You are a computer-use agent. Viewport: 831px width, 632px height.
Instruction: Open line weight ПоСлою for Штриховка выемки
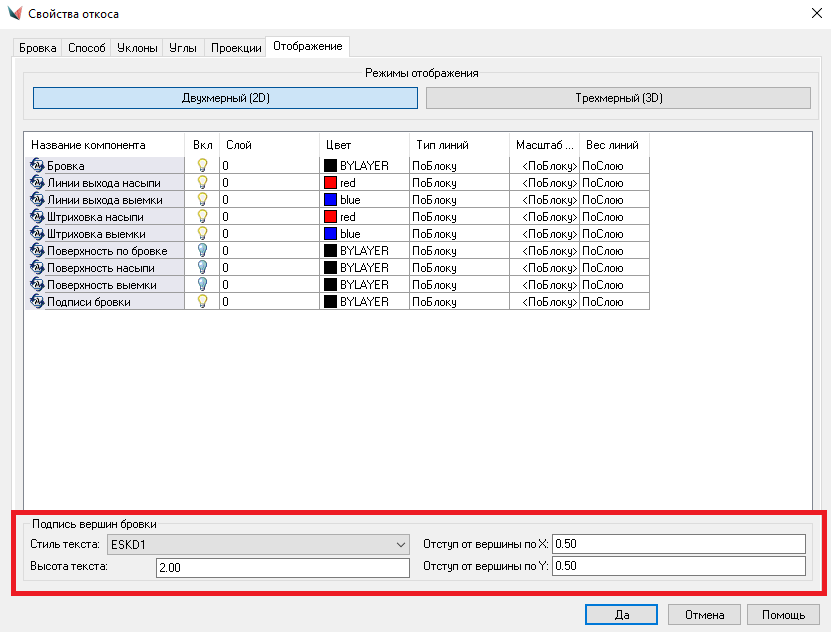[613, 234]
